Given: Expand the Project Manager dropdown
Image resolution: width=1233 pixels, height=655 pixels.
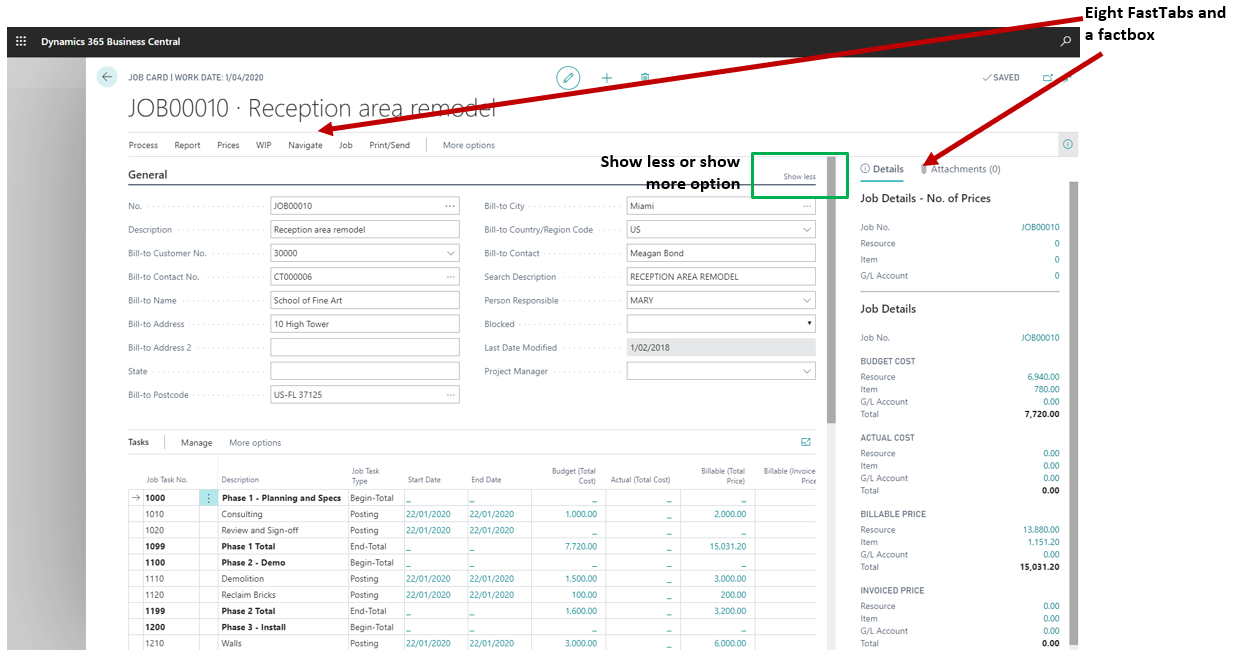Looking at the screenshot, I should click(806, 372).
